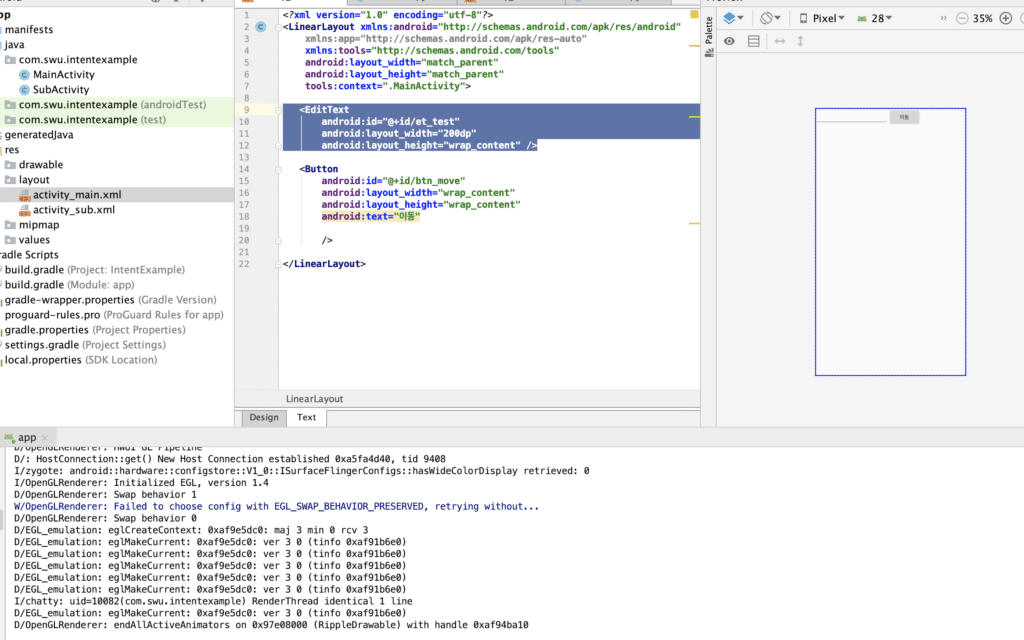
Task: Collapse the Button tag fold marker
Action: (x=278, y=169)
